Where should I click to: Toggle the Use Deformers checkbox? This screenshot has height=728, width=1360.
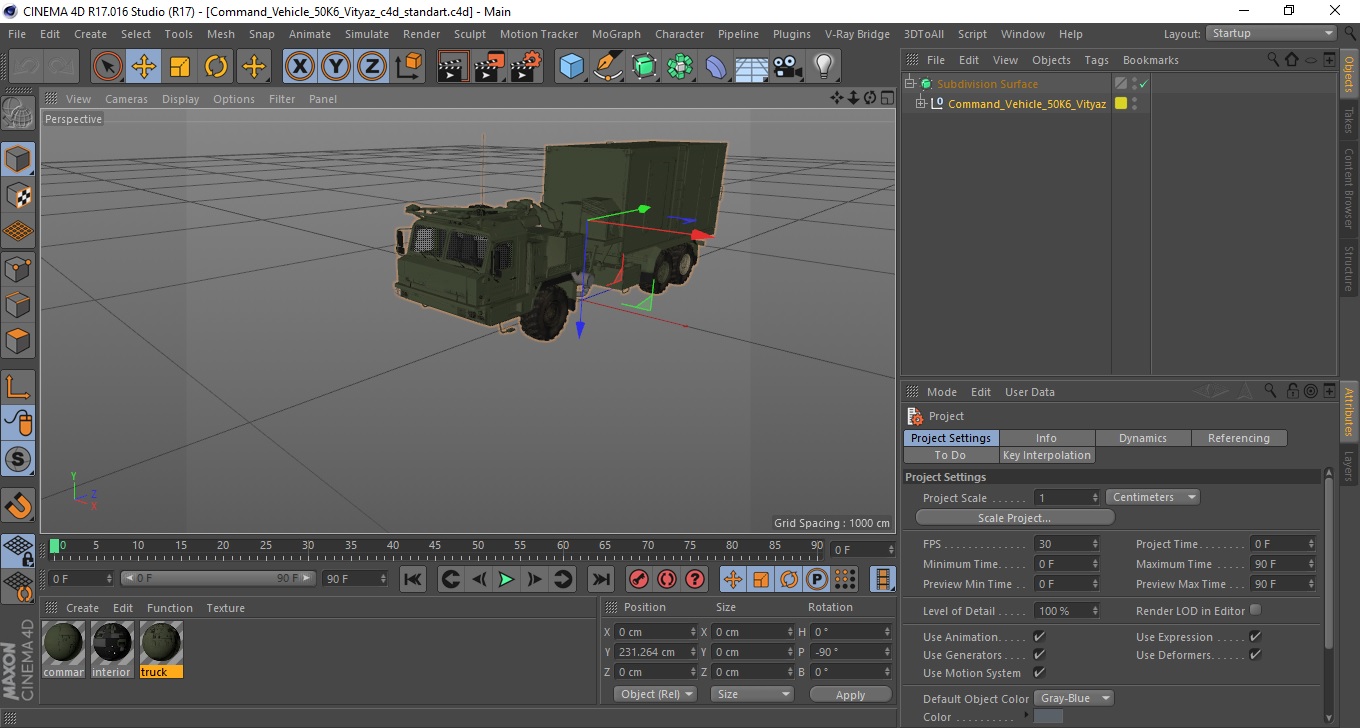point(1255,655)
